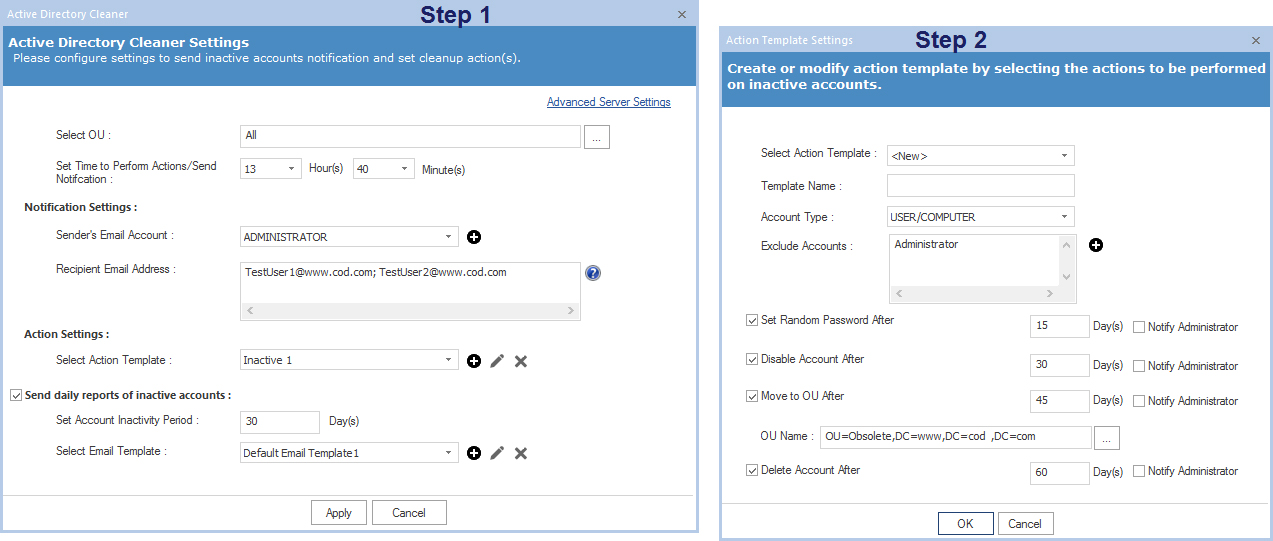Toggle Move to OU After checkbox
1273x541 pixels.
752,396
